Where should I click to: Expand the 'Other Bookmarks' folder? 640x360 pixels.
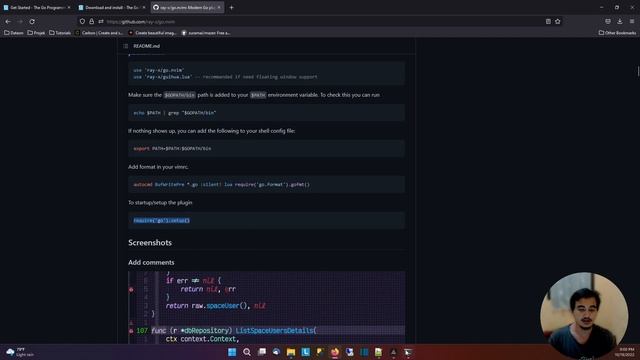click(x=617, y=33)
